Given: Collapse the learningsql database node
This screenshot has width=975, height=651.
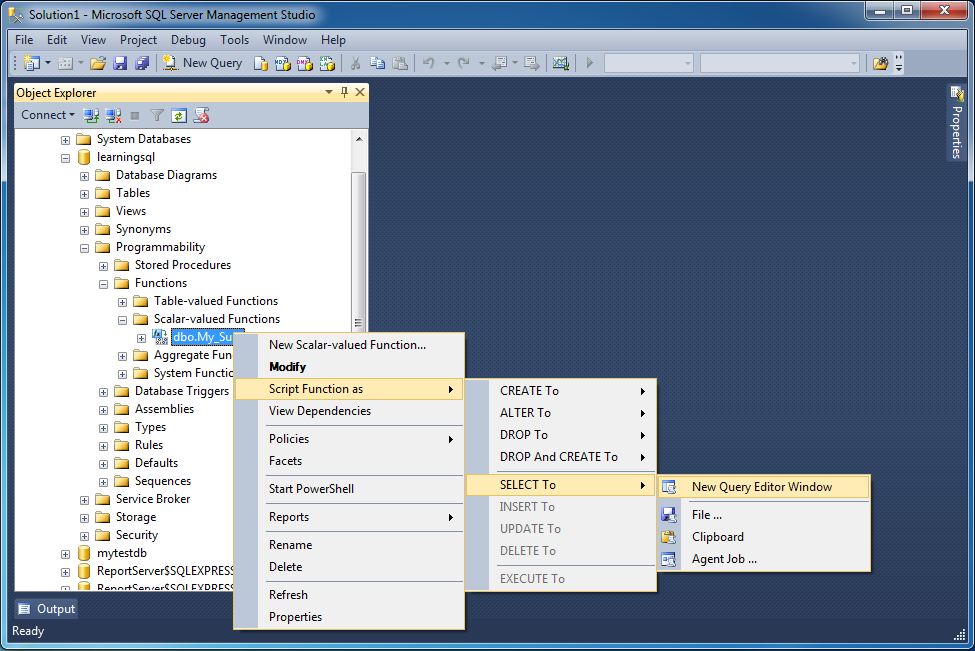Looking at the screenshot, I should (x=65, y=158).
